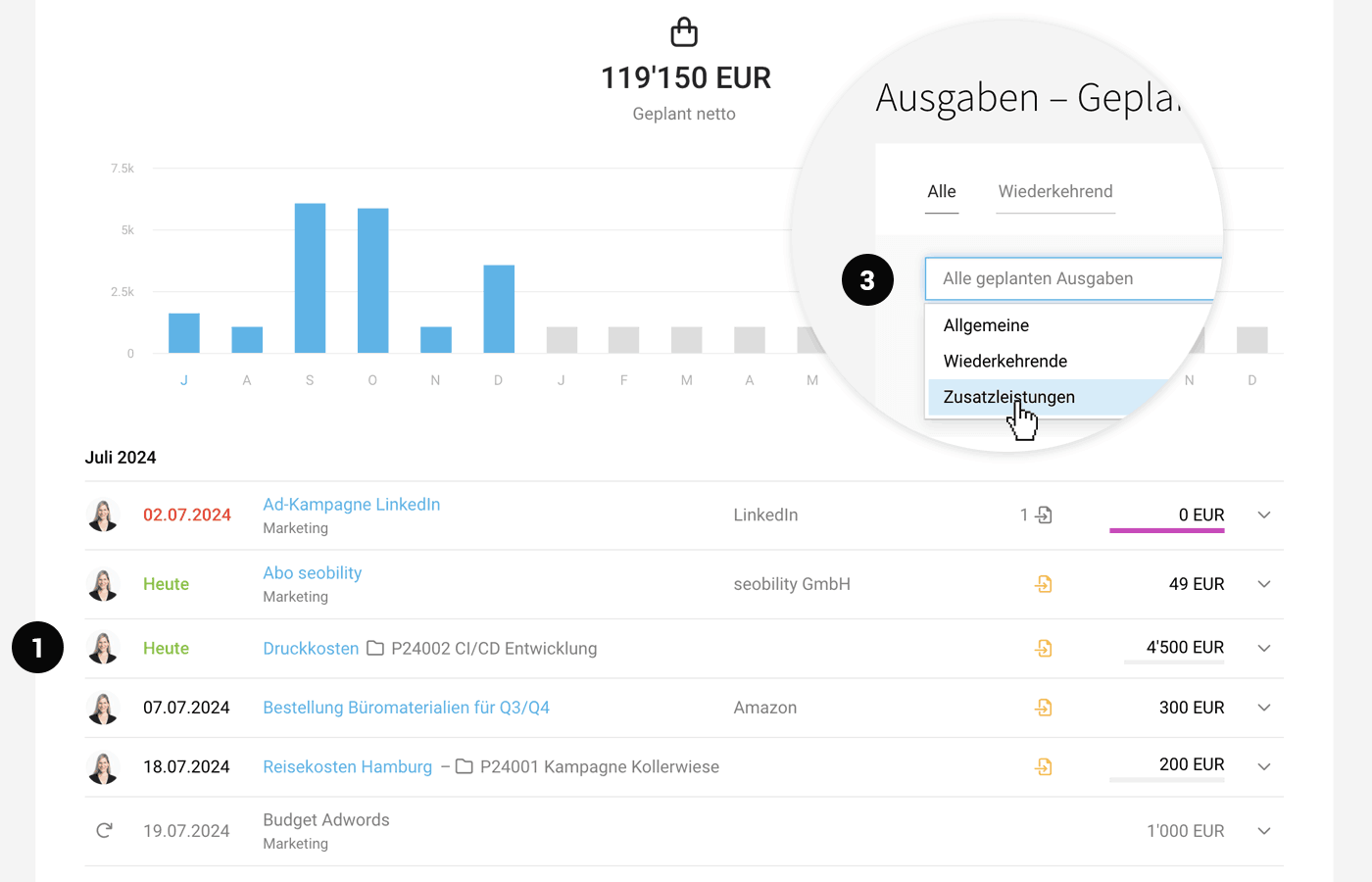Click the December (first D) blue bar in the chart
Viewport: 1372px width, 882px height.
tap(499, 309)
